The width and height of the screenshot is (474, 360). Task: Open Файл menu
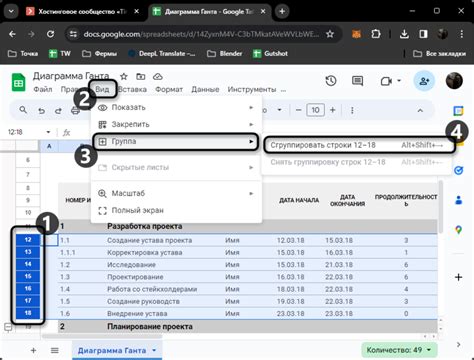coord(43,89)
